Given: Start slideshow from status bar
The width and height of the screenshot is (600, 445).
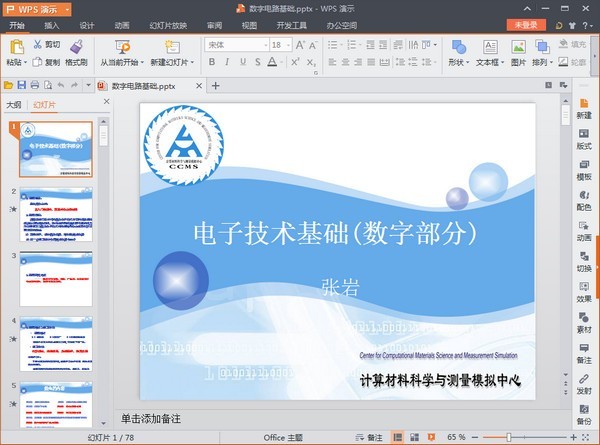Looking at the screenshot, I should click(x=431, y=437).
